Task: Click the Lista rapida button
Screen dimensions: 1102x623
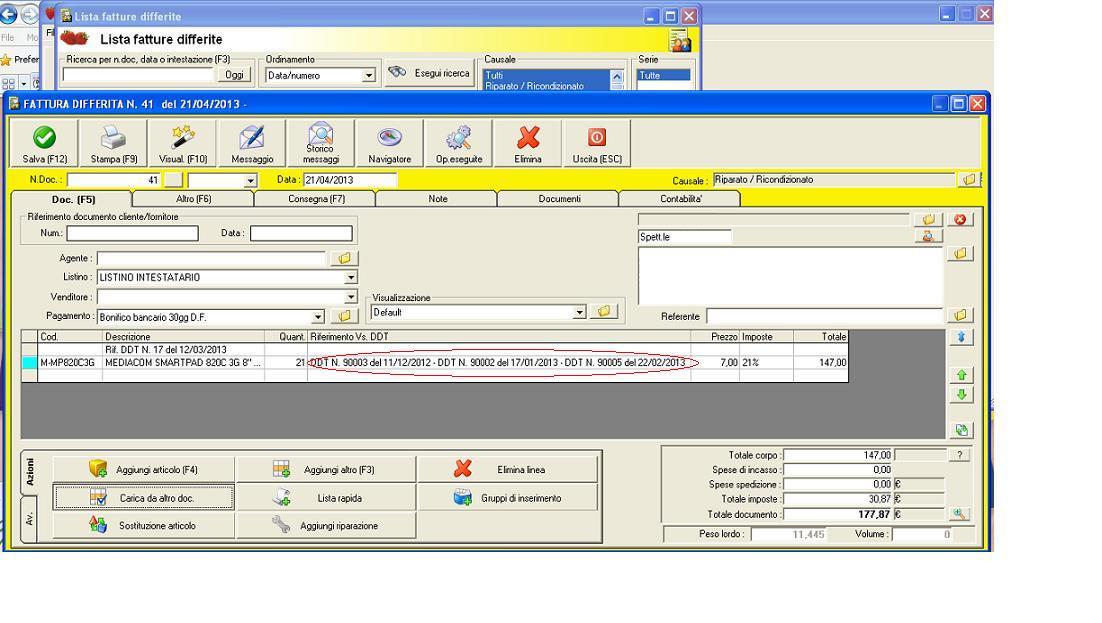Action: point(326,498)
